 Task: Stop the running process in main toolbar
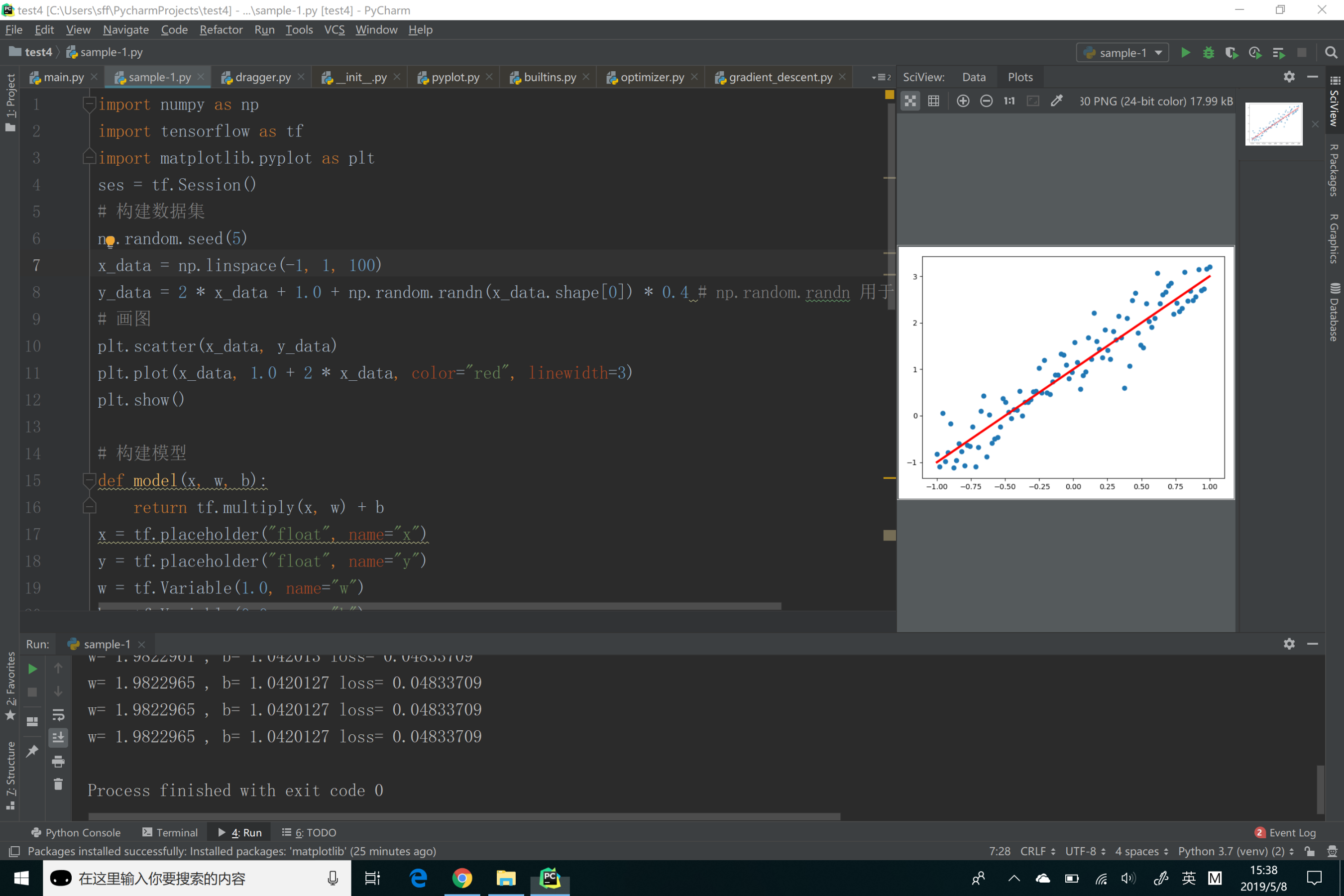click(x=1302, y=53)
